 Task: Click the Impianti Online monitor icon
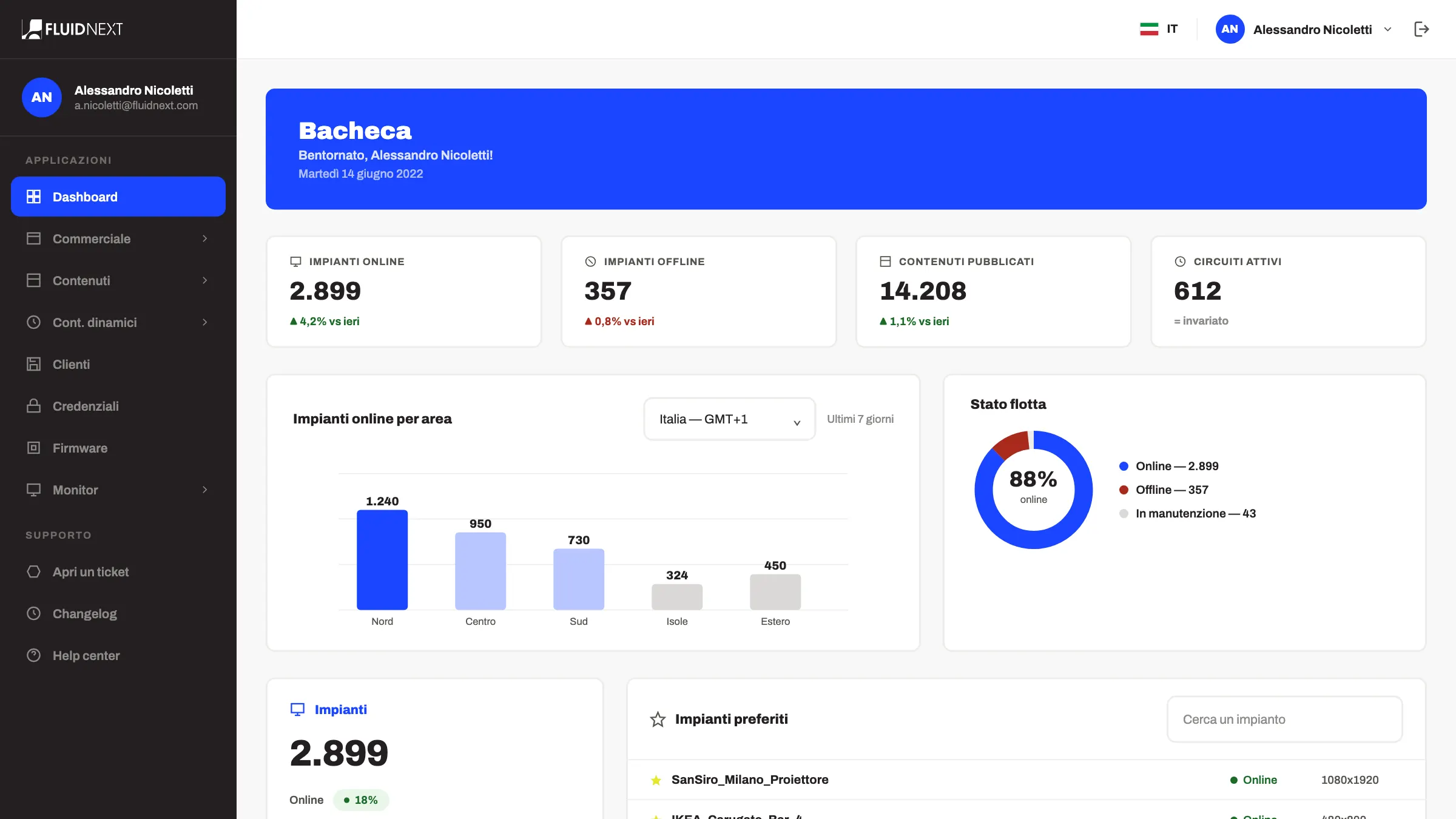pos(295,261)
